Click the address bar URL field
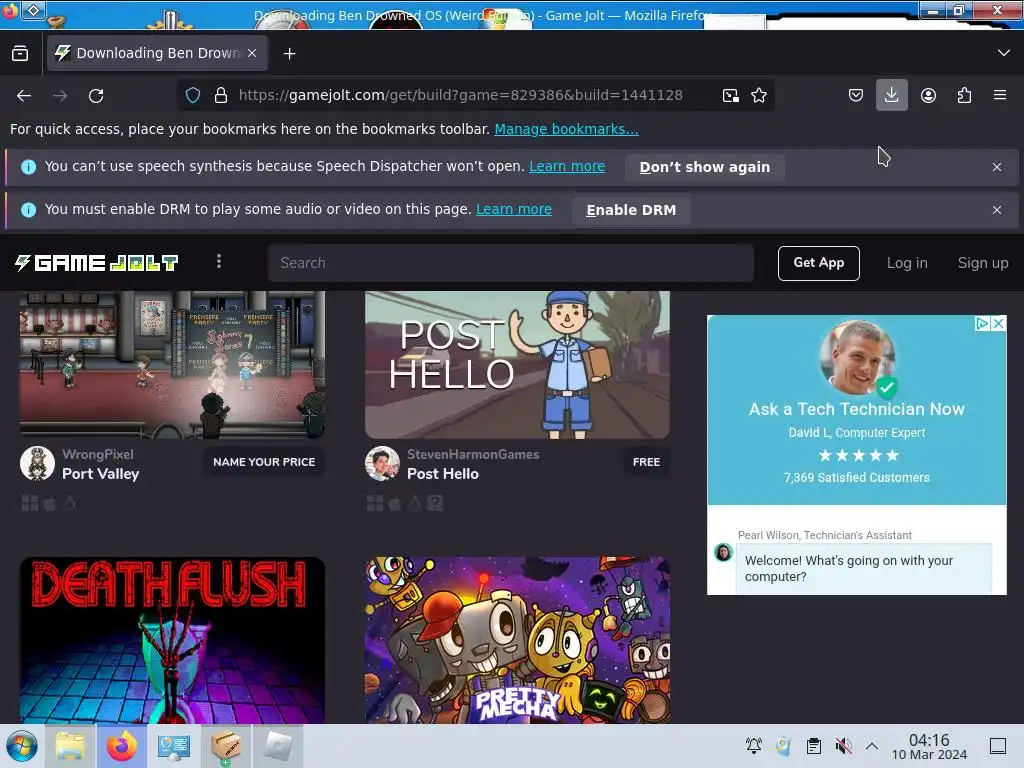This screenshot has width=1024, height=768. point(460,95)
